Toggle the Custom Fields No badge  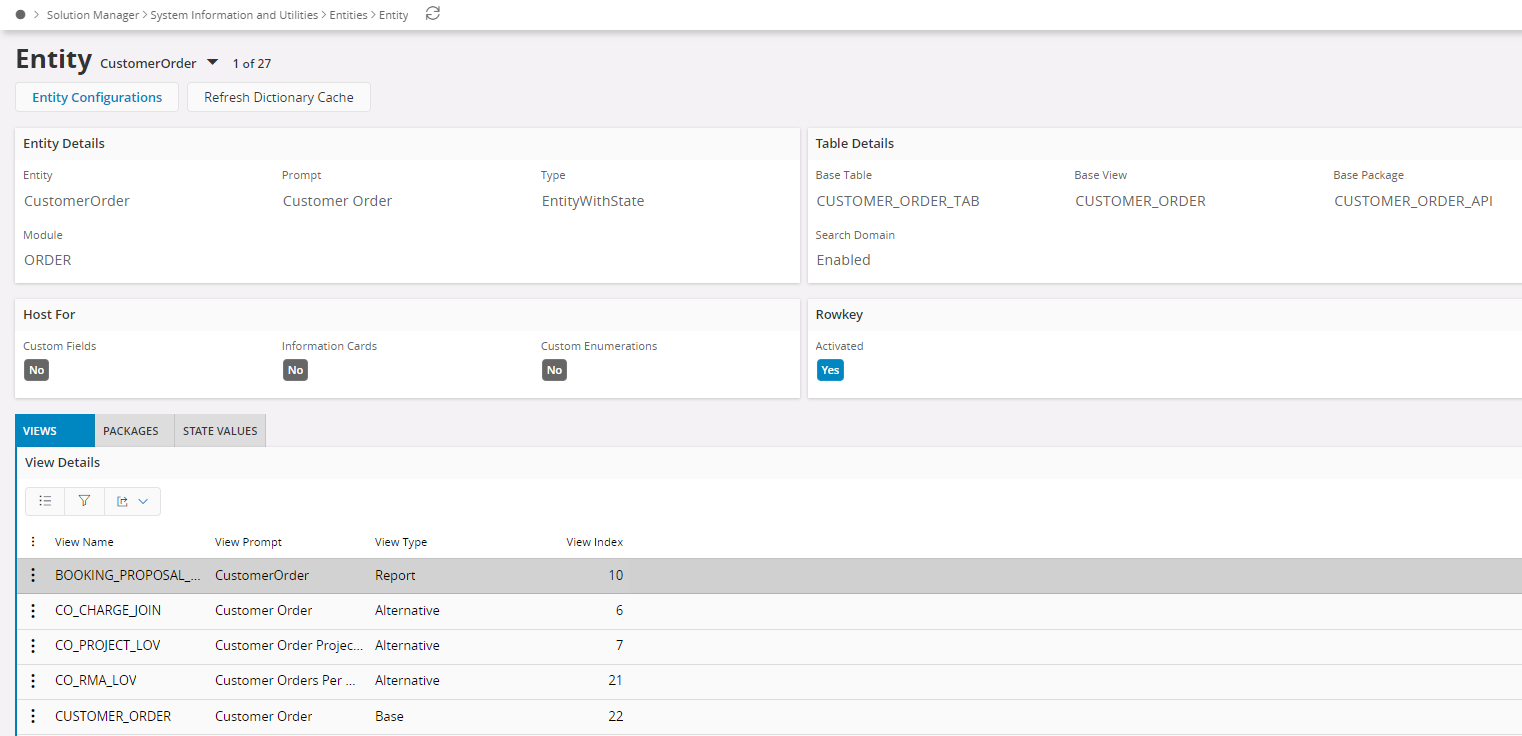pos(37,370)
